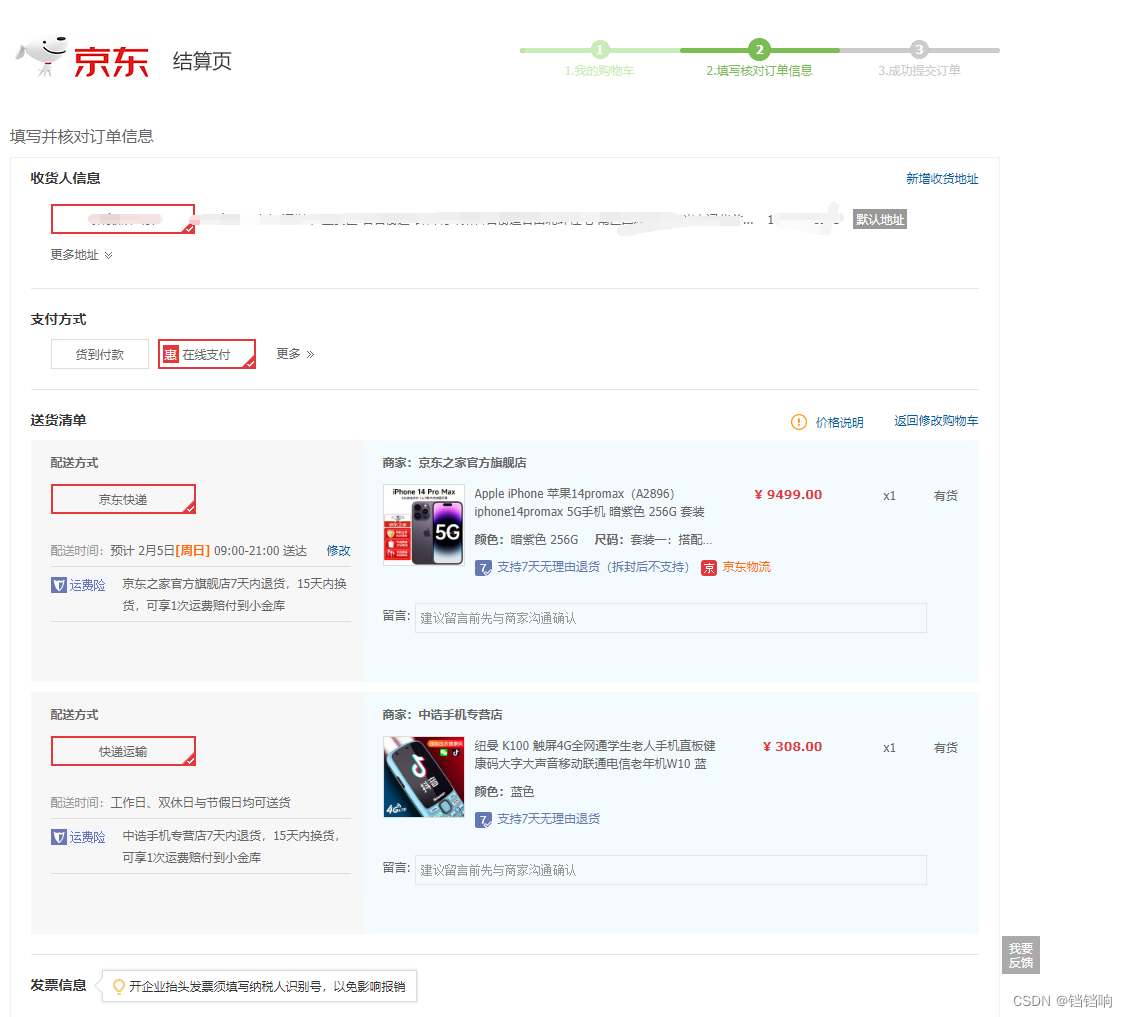This screenshot has height=1017, width=1127.
Task: Select 在线支付 payment method
Action: click(x=207, y=354)
